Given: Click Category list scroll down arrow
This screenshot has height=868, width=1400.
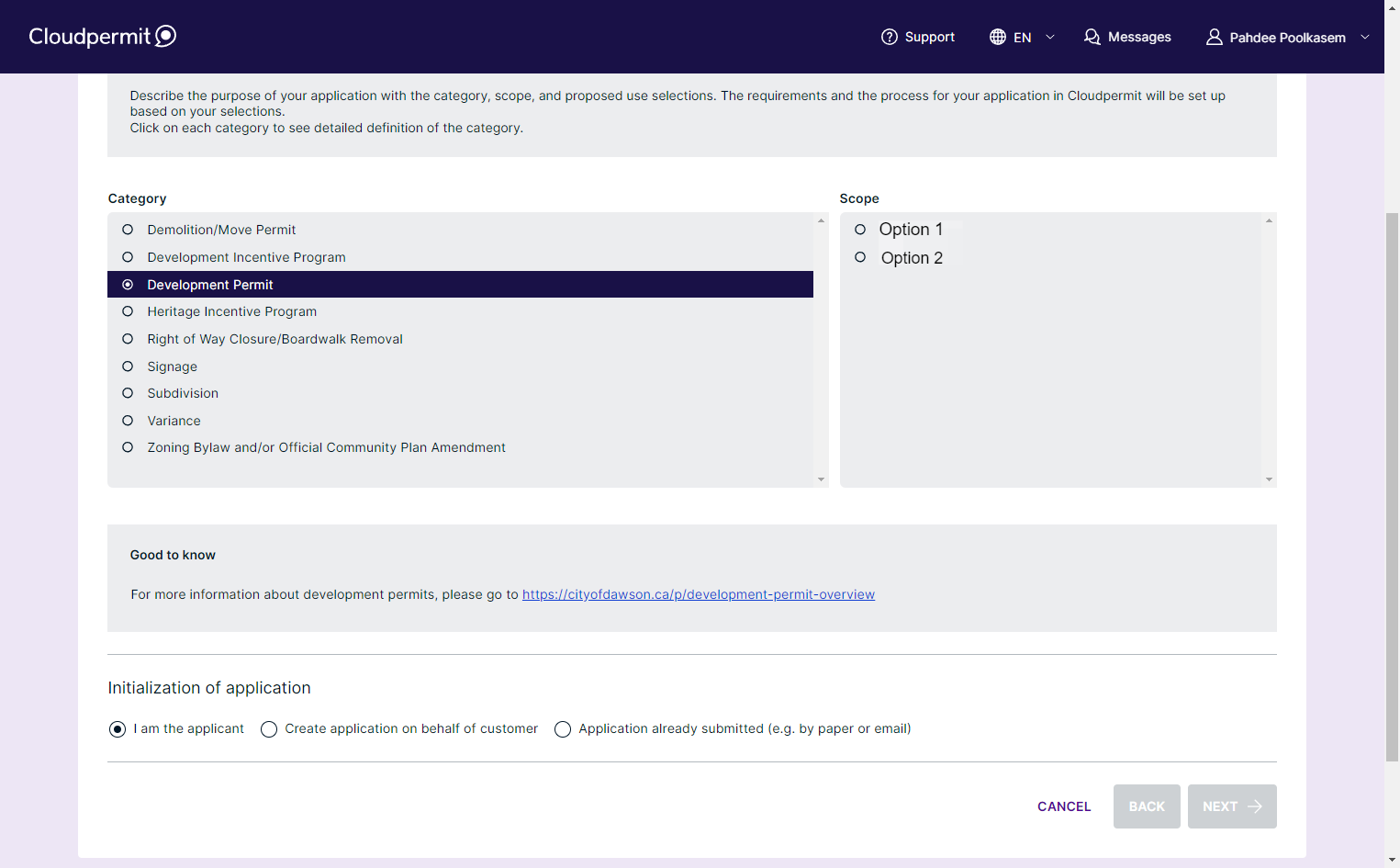Looking at the screenshot, I should coord(821,479).
